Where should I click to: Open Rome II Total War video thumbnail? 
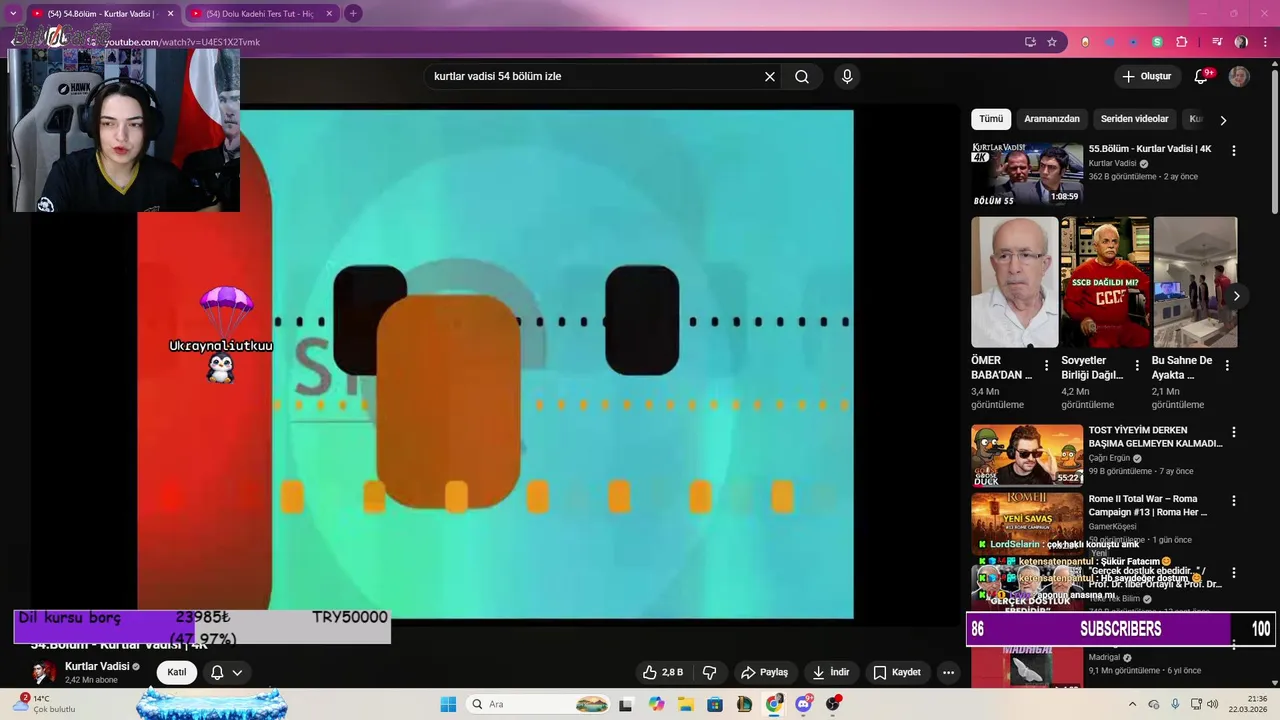click(x=1027, y=523)
